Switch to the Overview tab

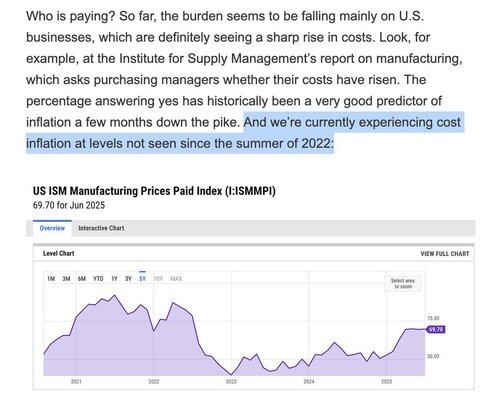point(52,228)
